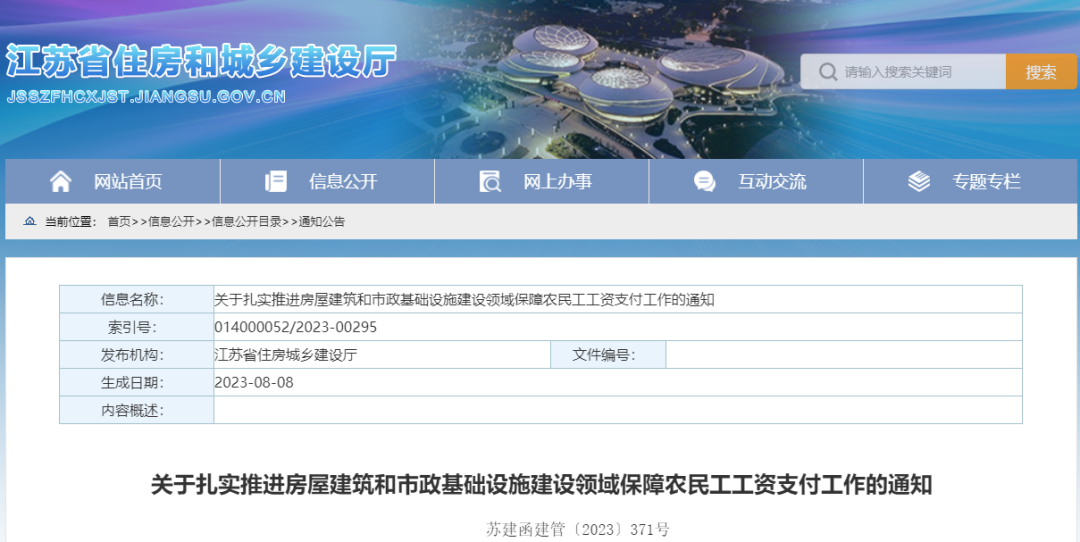The height and width of the screenshot is (542, 1080).
Task: Open the 网站首页 navigation tab
Action: pyautogui.click(x=128, y=181)
